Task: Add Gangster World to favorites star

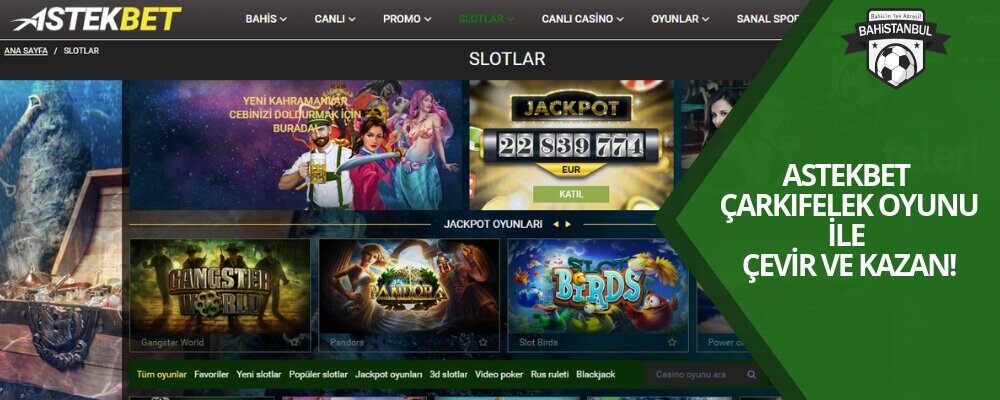Action: pyautogui.click(x=294, y=342)
